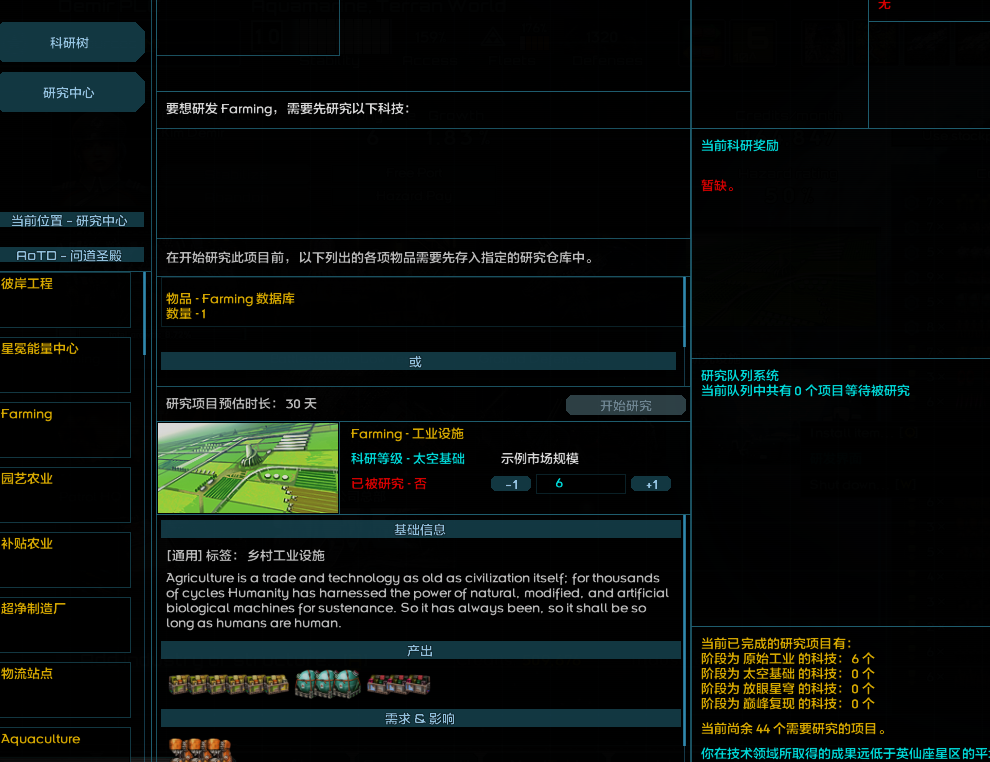This screenshot has width=990, height=762.
Task: Click the food crates icon under 产出
Action: pos(228,684)
